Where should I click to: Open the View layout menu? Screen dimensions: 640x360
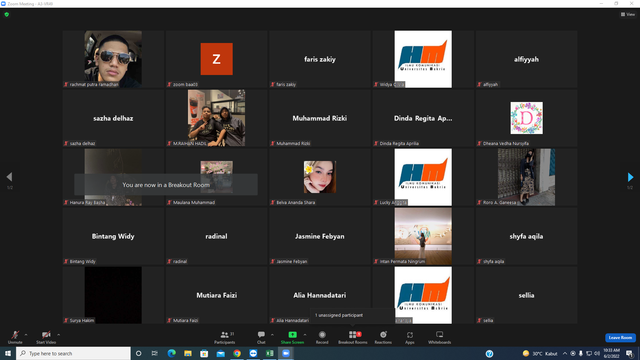pos(628,14)
